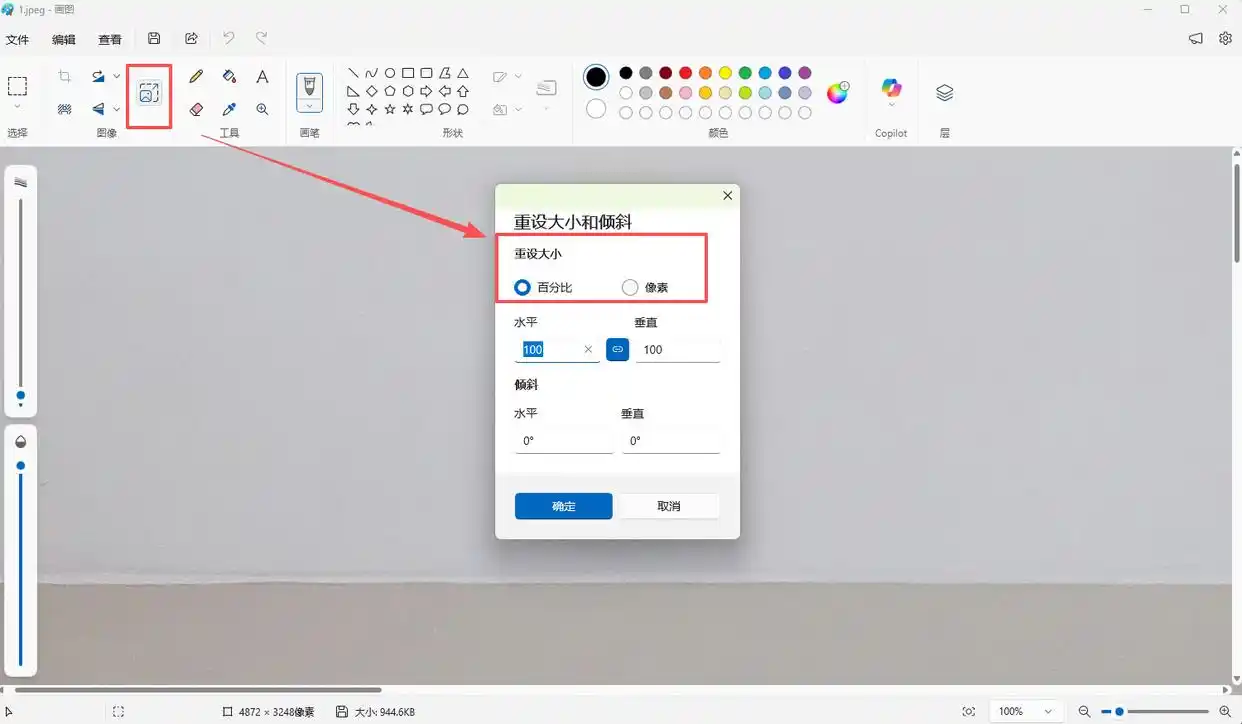The width and height of the screenshot is (1242, 724).
Task: Open the edit colors wheel
Action: click(837, 92)
